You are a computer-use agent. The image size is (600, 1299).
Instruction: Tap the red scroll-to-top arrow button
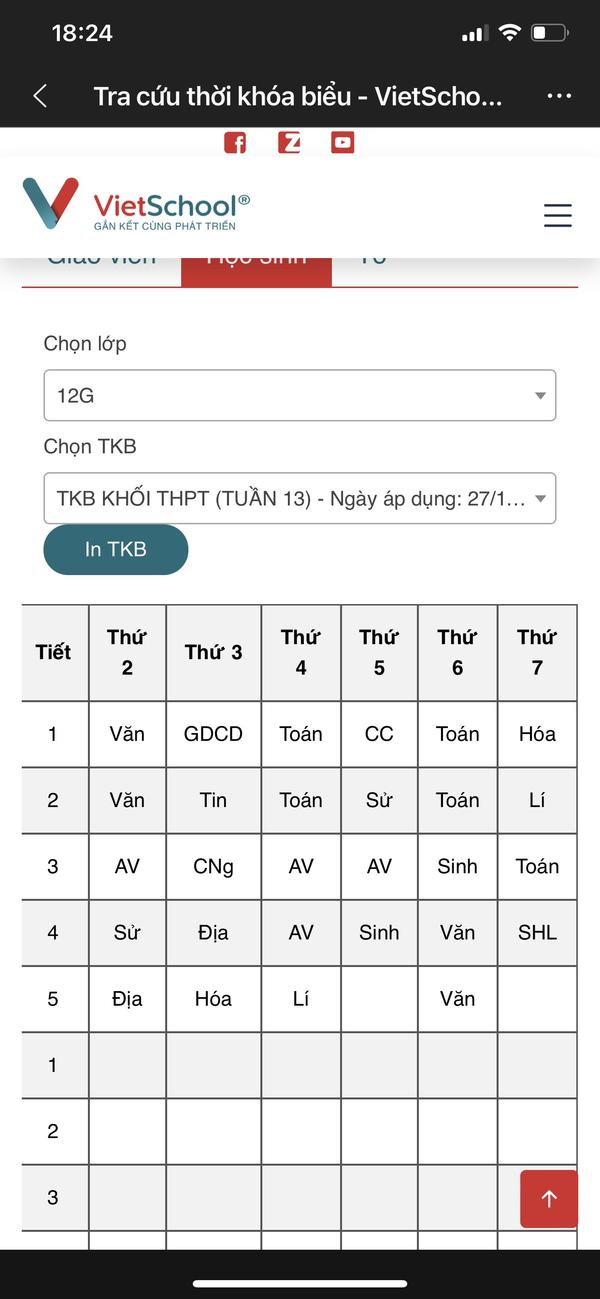[549, 1199]
